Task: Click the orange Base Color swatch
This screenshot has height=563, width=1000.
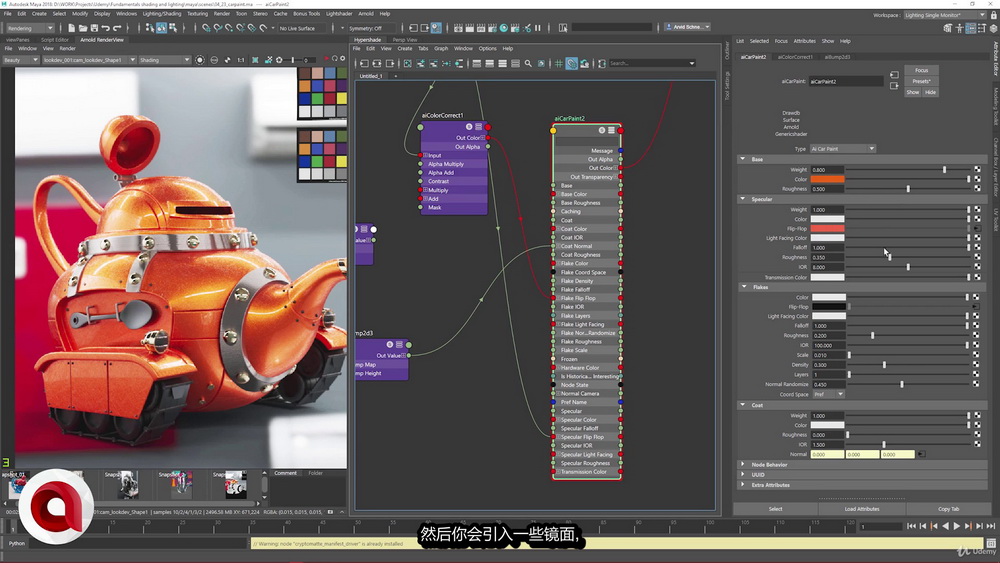Action: coord(827,179)
